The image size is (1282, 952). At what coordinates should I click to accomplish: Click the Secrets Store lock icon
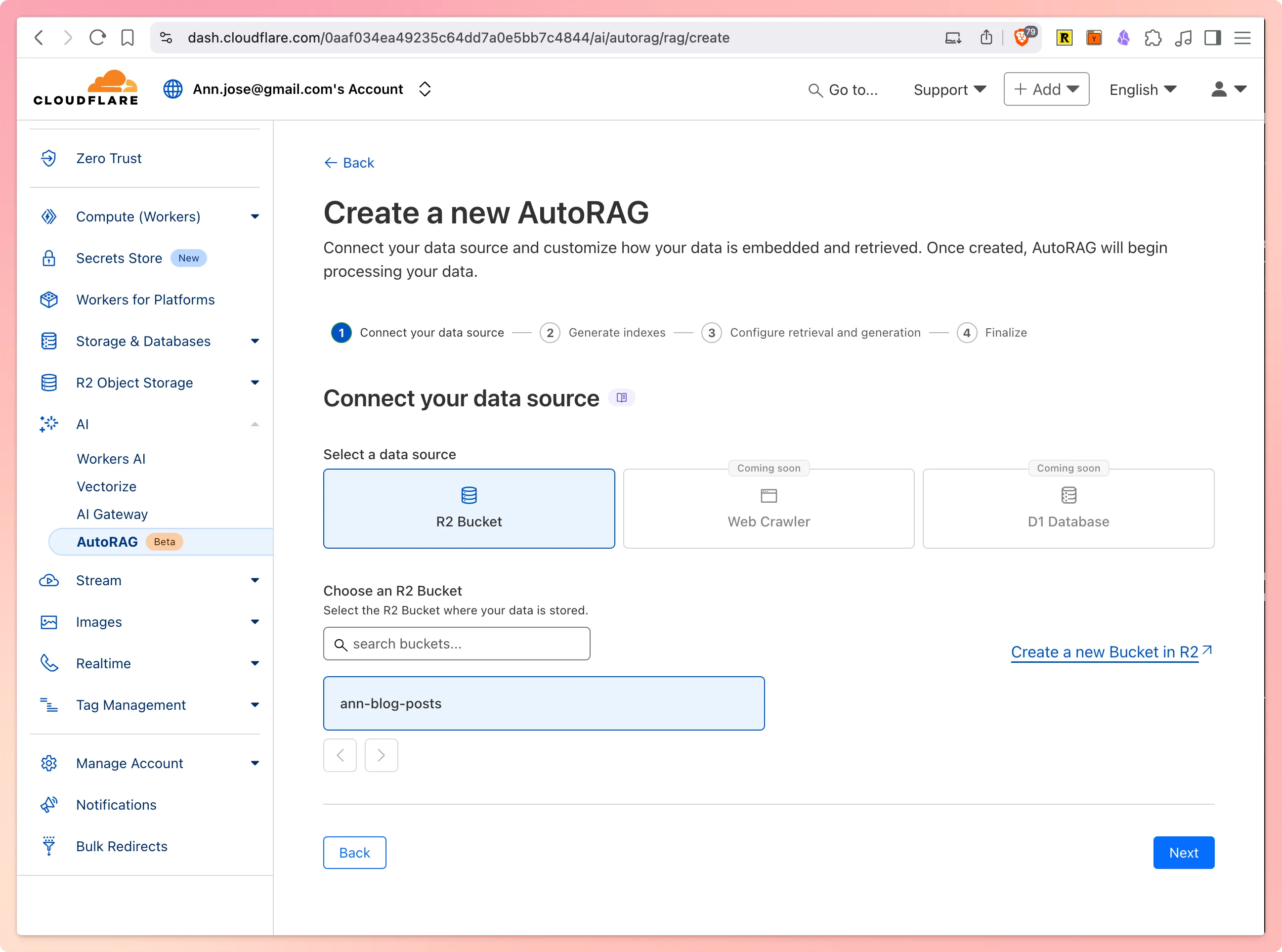tap(49, 258)
